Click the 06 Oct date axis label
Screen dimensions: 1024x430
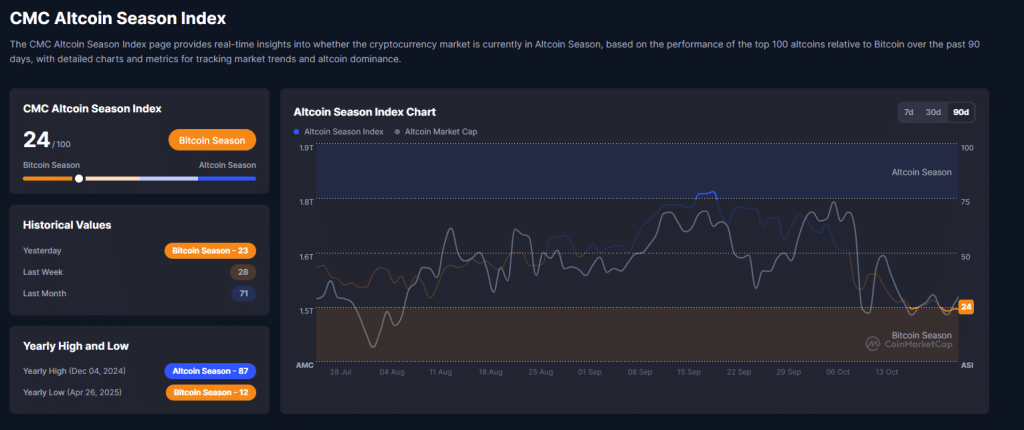point(837,372)
